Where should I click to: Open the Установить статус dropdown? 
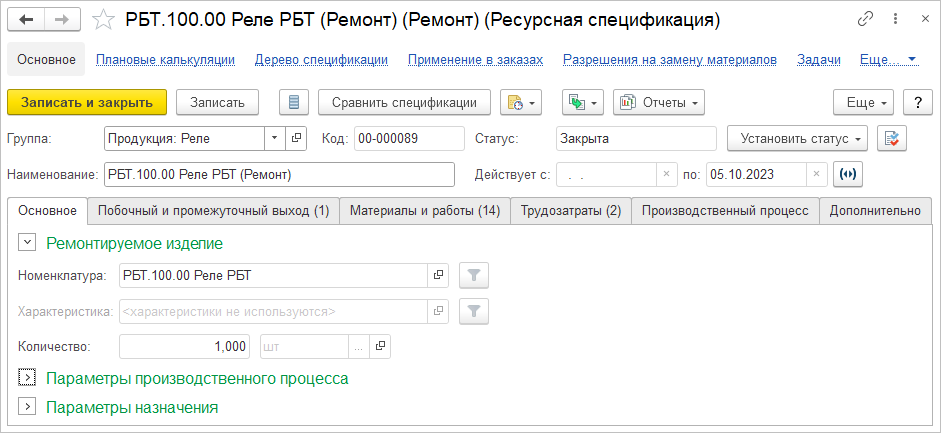click(x=798, y=138)
